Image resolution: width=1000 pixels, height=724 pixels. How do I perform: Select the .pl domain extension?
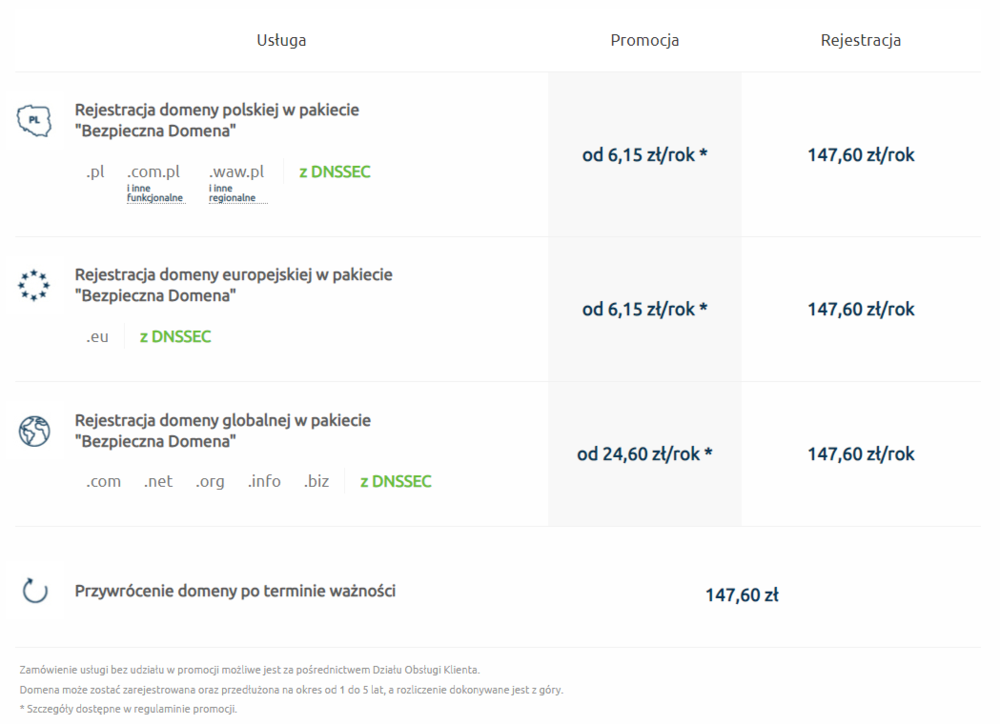(x=95, y=172)
